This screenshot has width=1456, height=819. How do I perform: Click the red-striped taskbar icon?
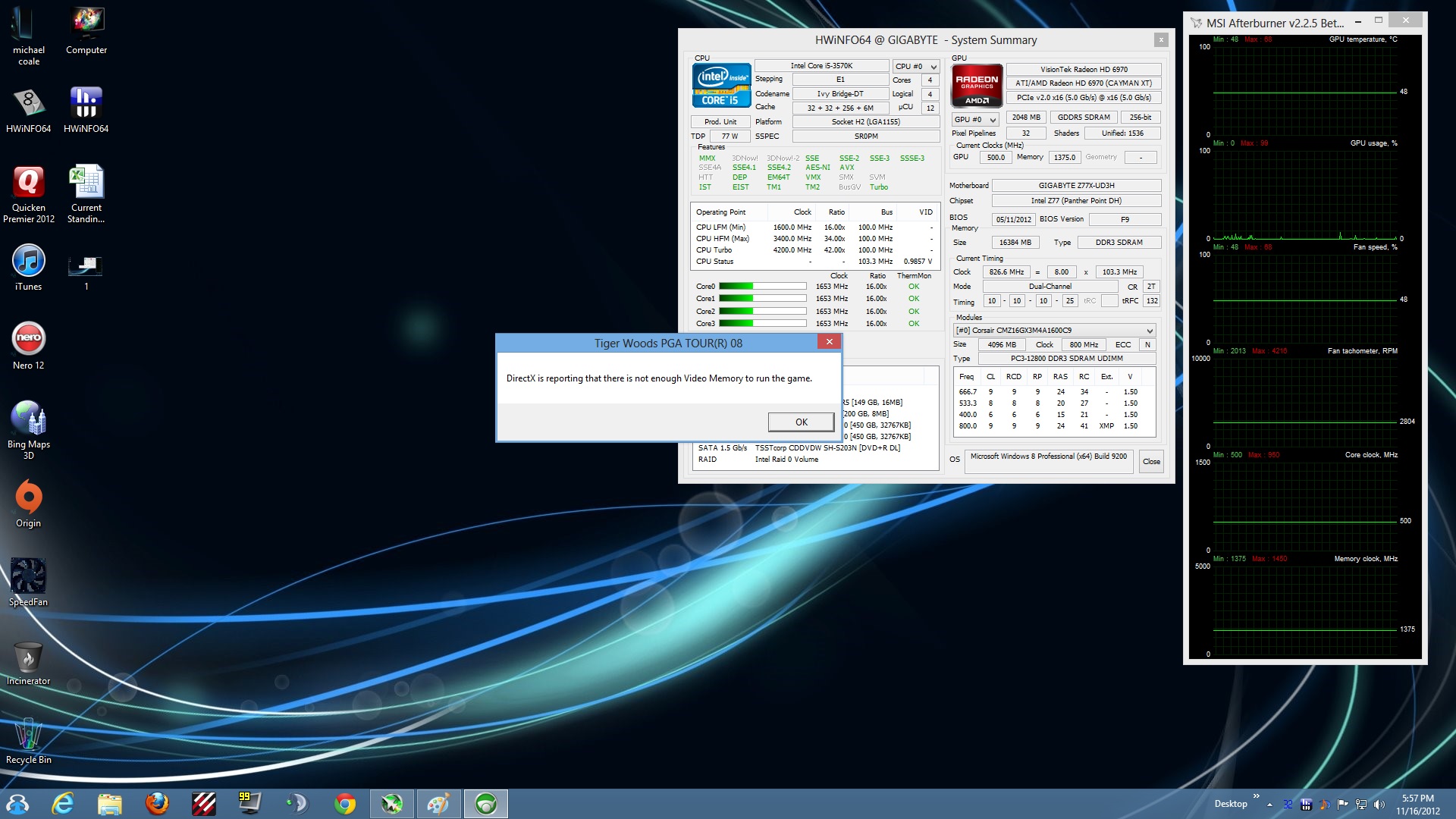(204, 804)
